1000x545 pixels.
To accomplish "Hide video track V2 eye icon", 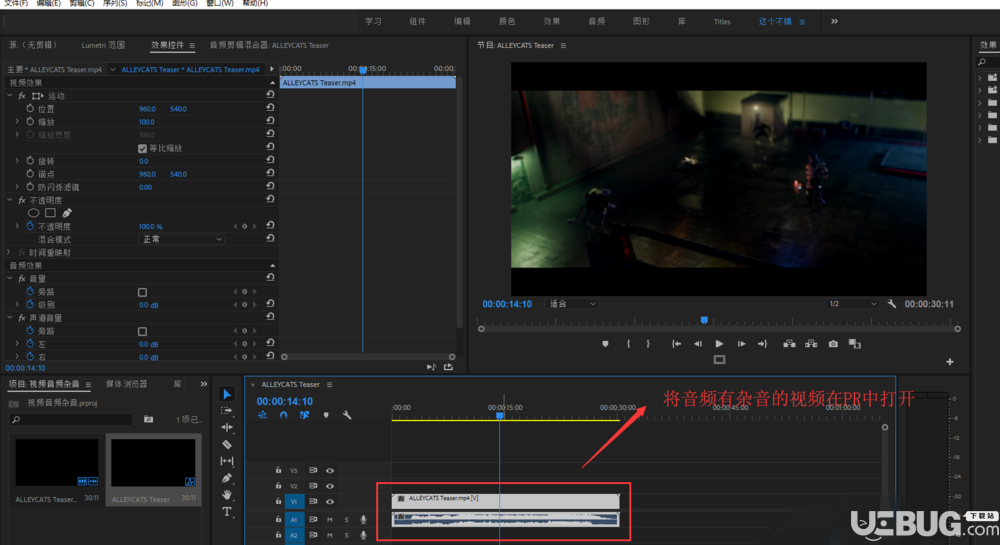I will pos(330,486).
